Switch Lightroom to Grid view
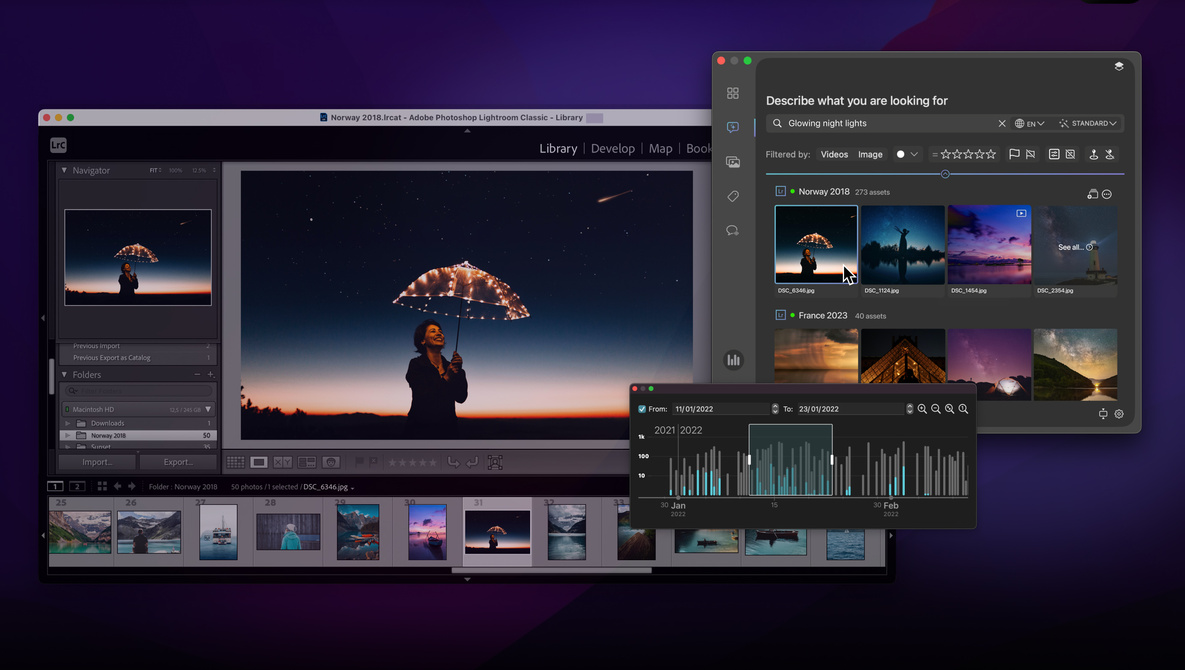This screenshot has width=1185, height=670. [x=235, y=462]
